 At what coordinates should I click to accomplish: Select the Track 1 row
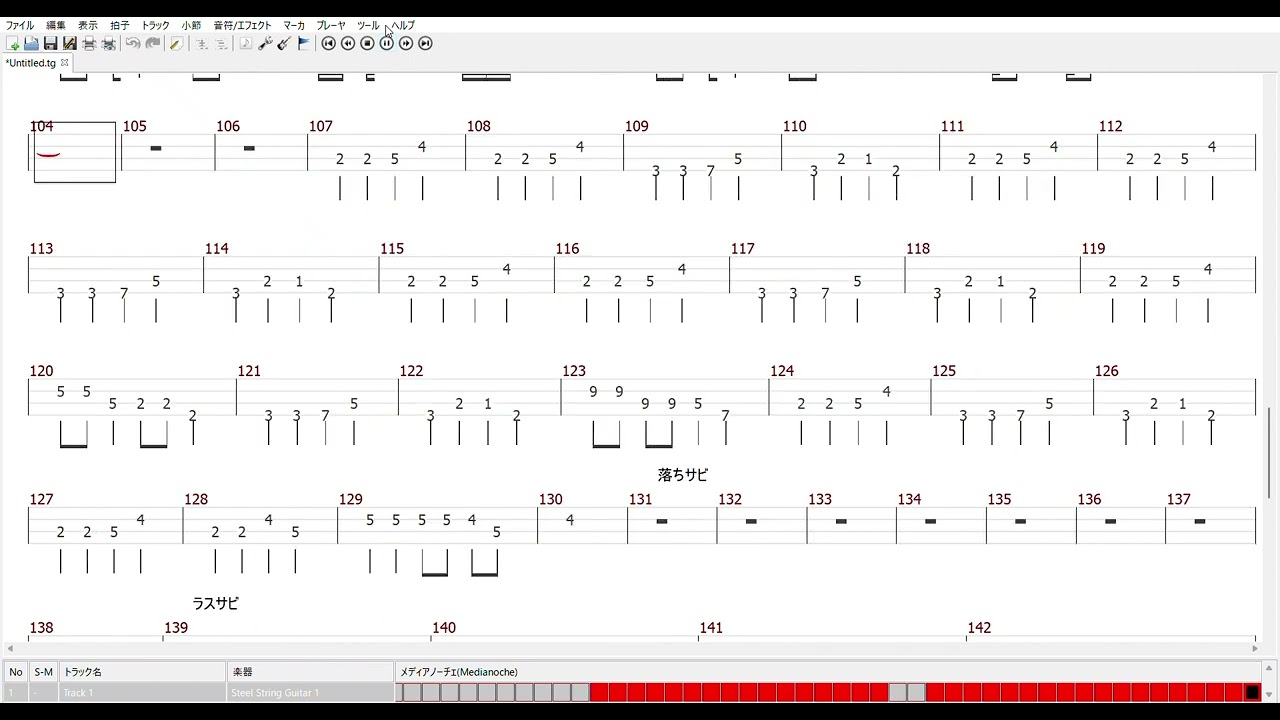point(630,692)
